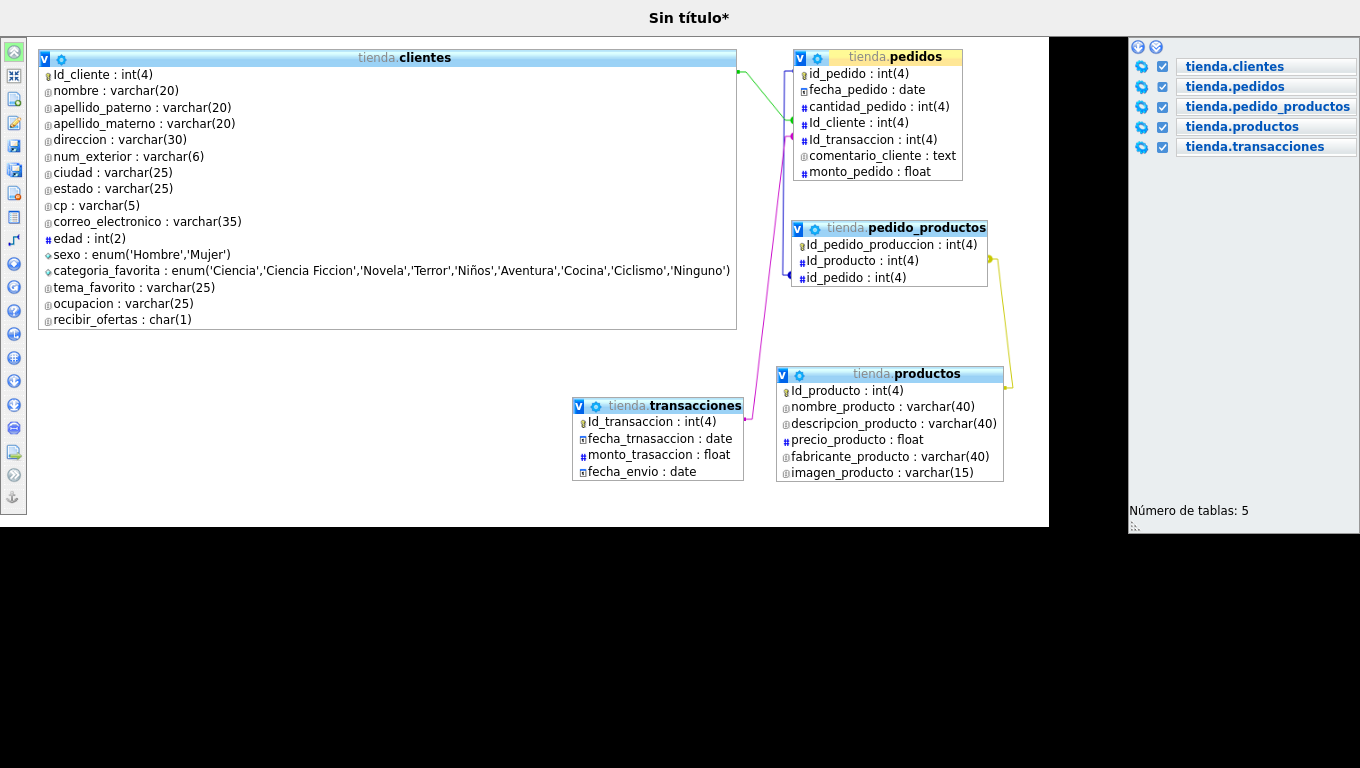This screenshot has width=1360, height=768.
Task: Toggle the tienda.transacciones visibility checkbox
Action: pos(1162,147)
